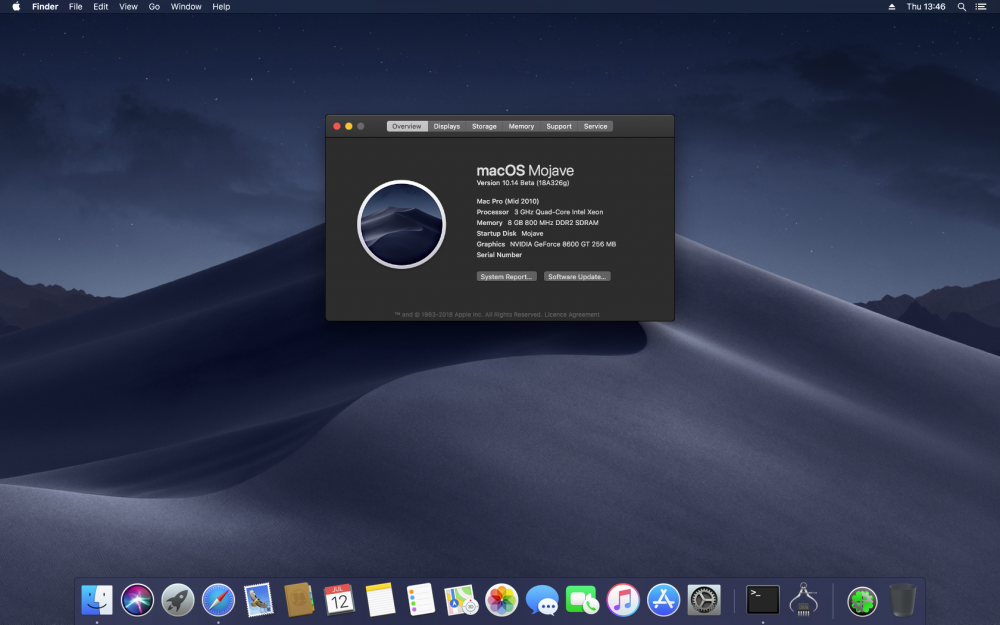The height and width of the screenshot is (625, 1000).
Task: Open Messages speech bubble icon
Action: 542,601
